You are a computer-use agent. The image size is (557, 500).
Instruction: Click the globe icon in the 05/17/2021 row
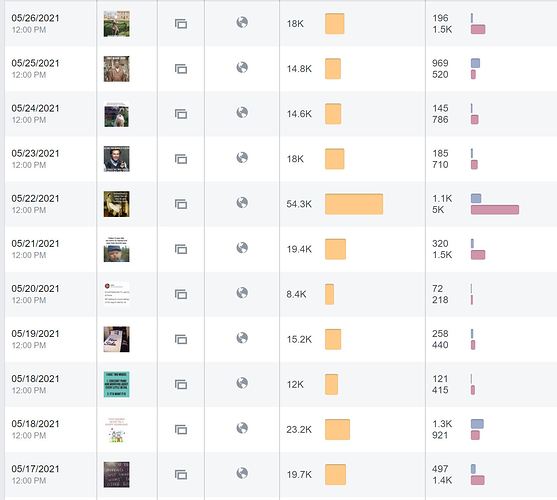[x=242, y=473]
